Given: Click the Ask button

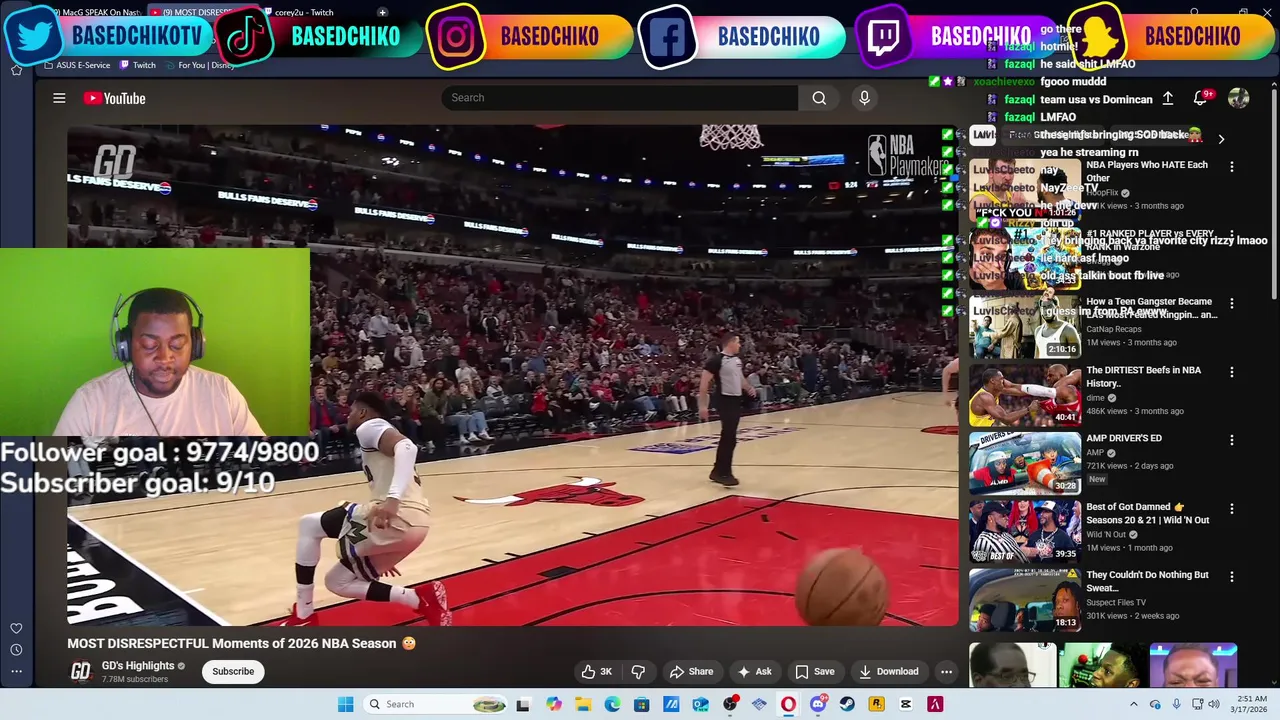Looking at the screenshot, I should [754, 672].
